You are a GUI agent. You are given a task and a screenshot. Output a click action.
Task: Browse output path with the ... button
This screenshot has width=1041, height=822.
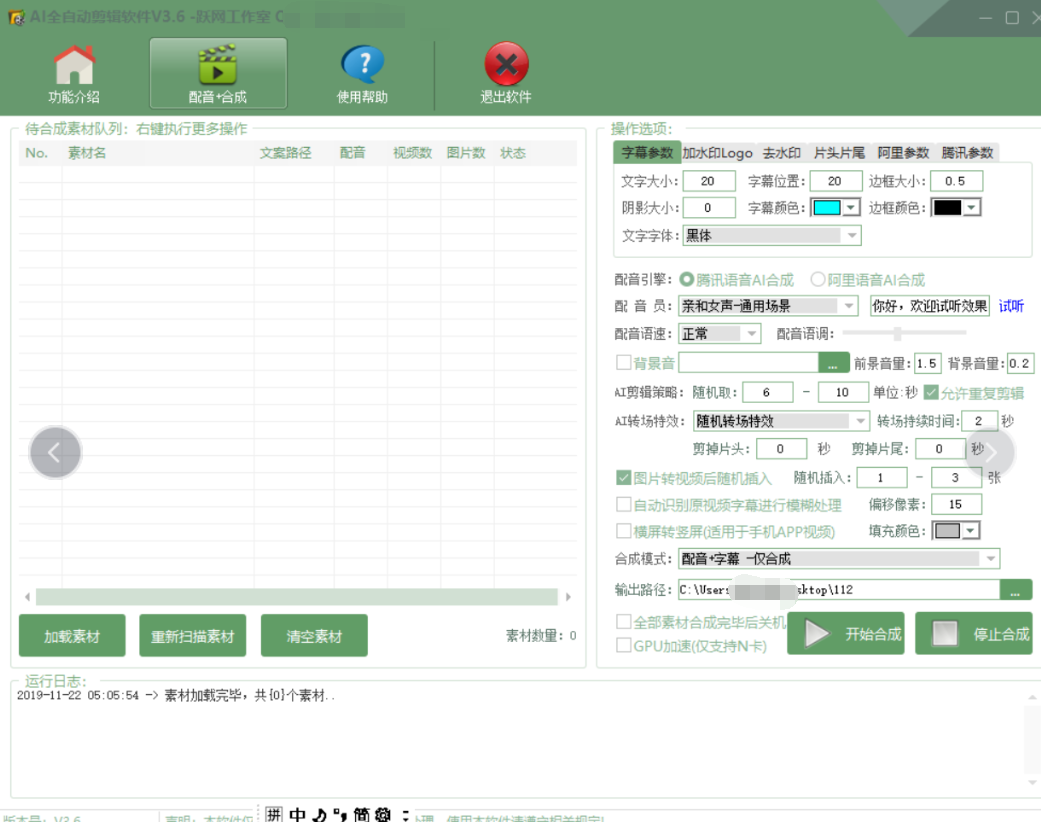tap(1015, 590)
